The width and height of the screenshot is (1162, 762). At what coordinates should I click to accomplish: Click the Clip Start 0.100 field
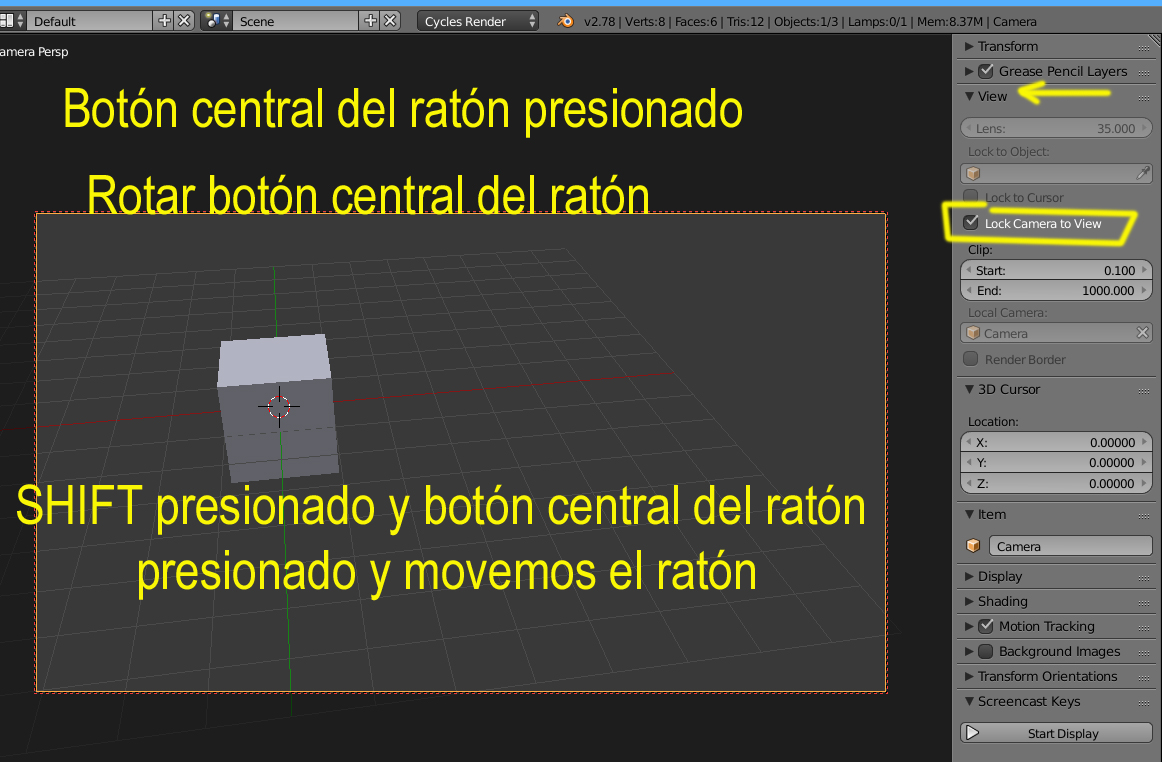click(x=1056, y=271)
